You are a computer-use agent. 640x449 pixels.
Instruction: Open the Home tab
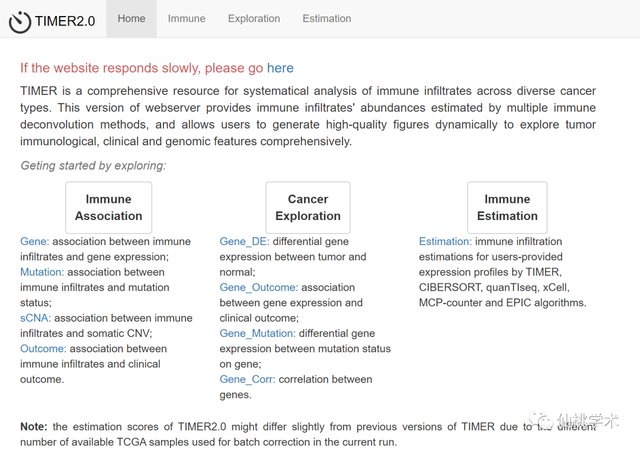coord(131,18)
